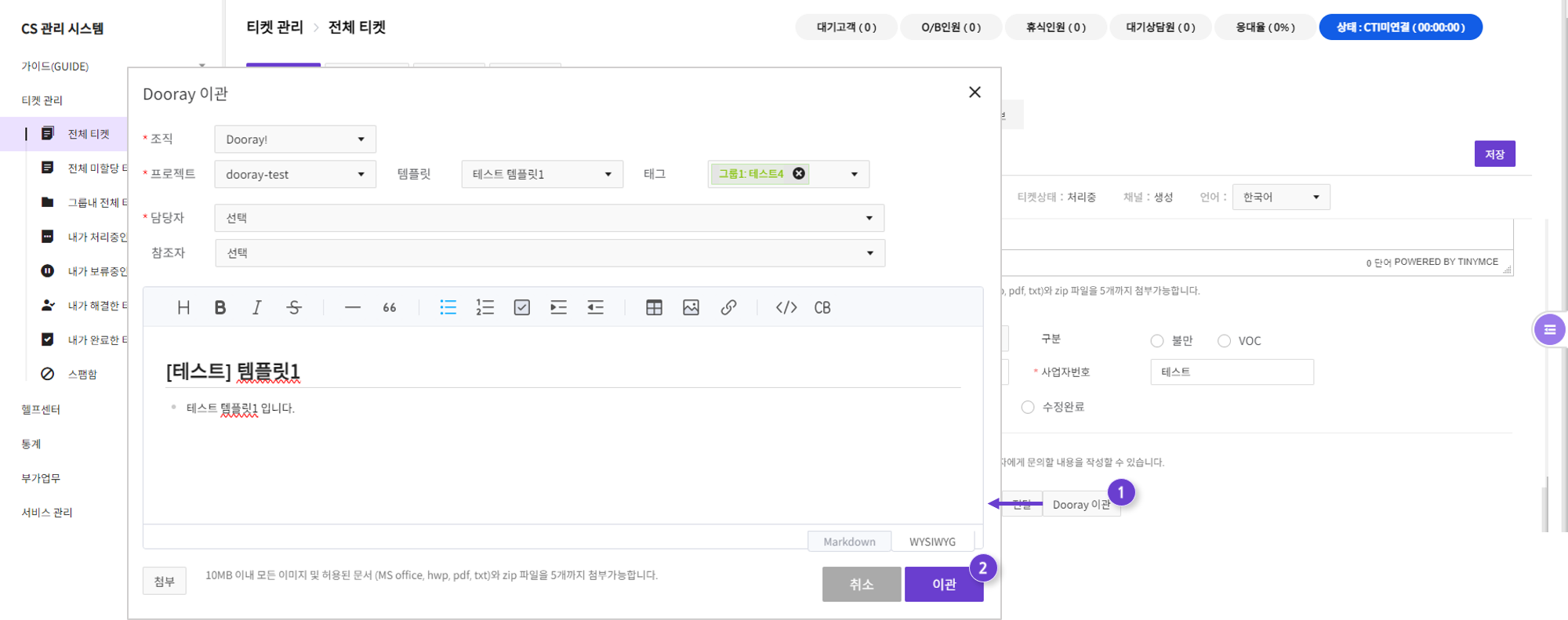The width and height of the screenshot is (1568, 620).
Task: Click O/B인원 (0) status pill
Action: (x=951, y=27)
